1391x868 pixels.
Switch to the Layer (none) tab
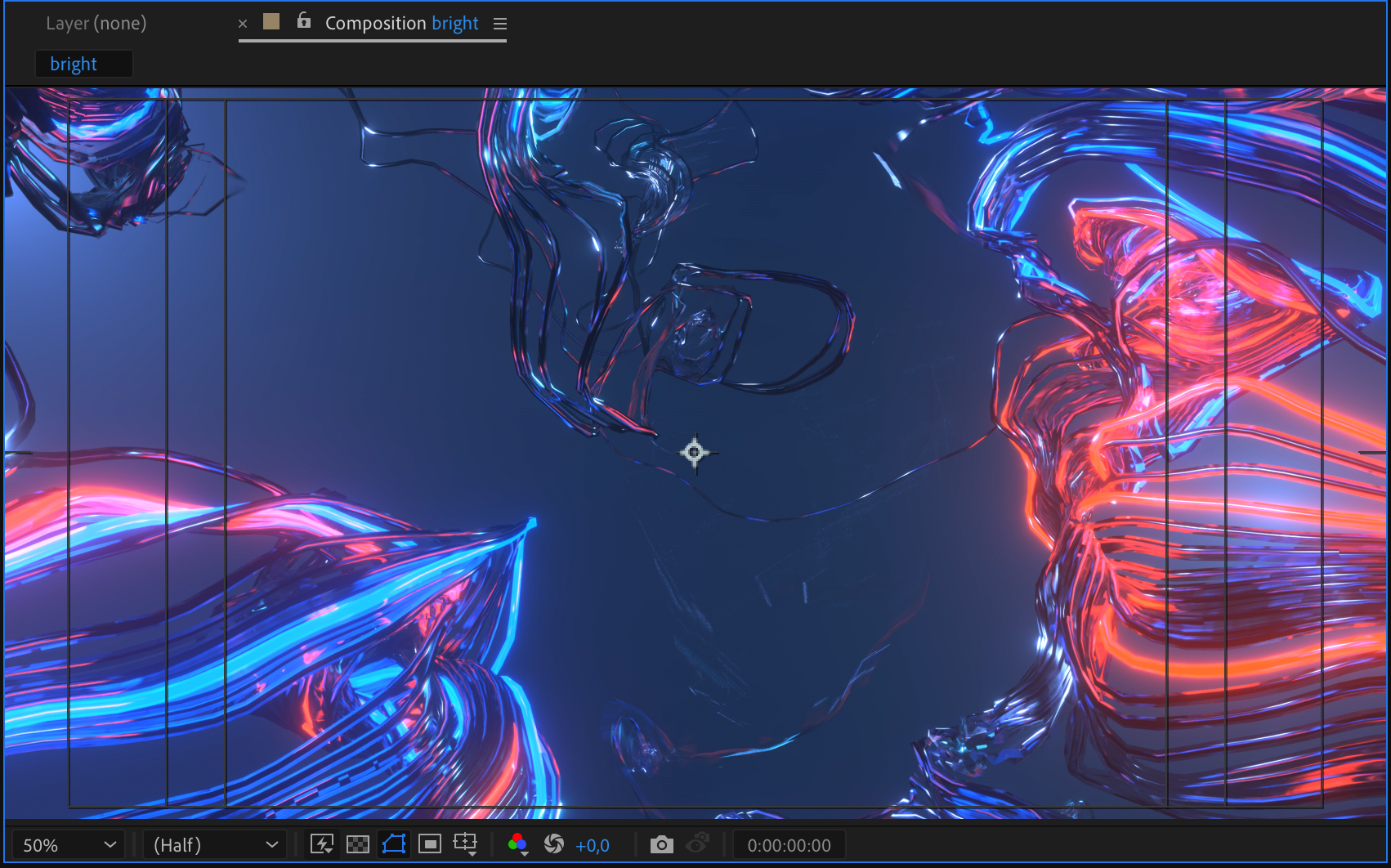96,24
